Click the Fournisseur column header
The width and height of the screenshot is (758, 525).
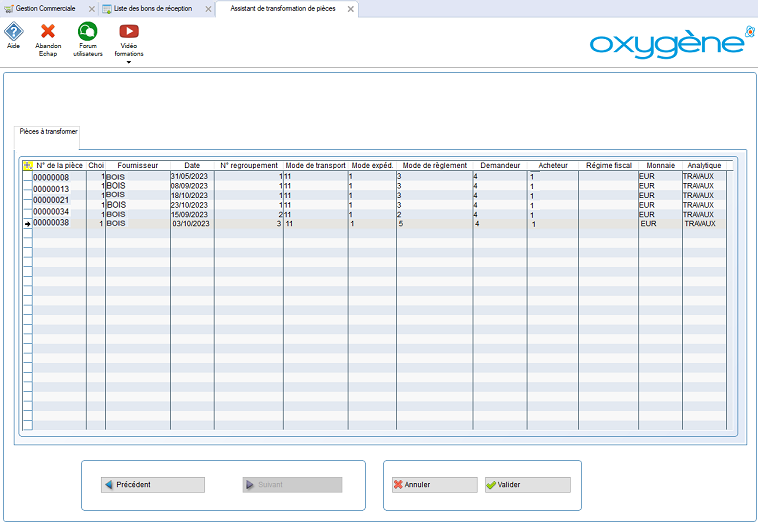coord(137,165)
